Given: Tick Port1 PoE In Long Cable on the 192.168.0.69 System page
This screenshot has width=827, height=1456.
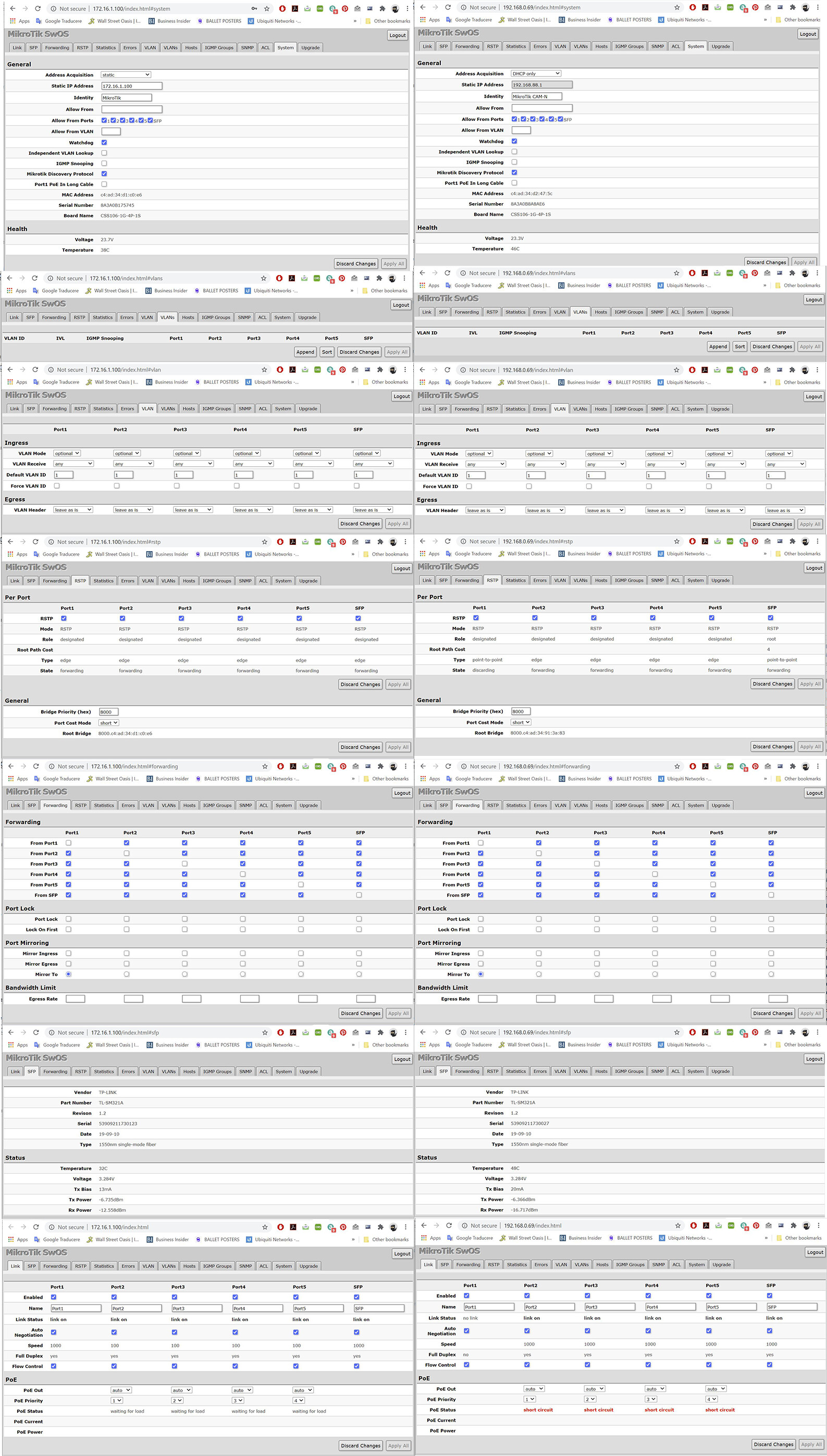Looking at the screenshot, I should pos(514,183).
